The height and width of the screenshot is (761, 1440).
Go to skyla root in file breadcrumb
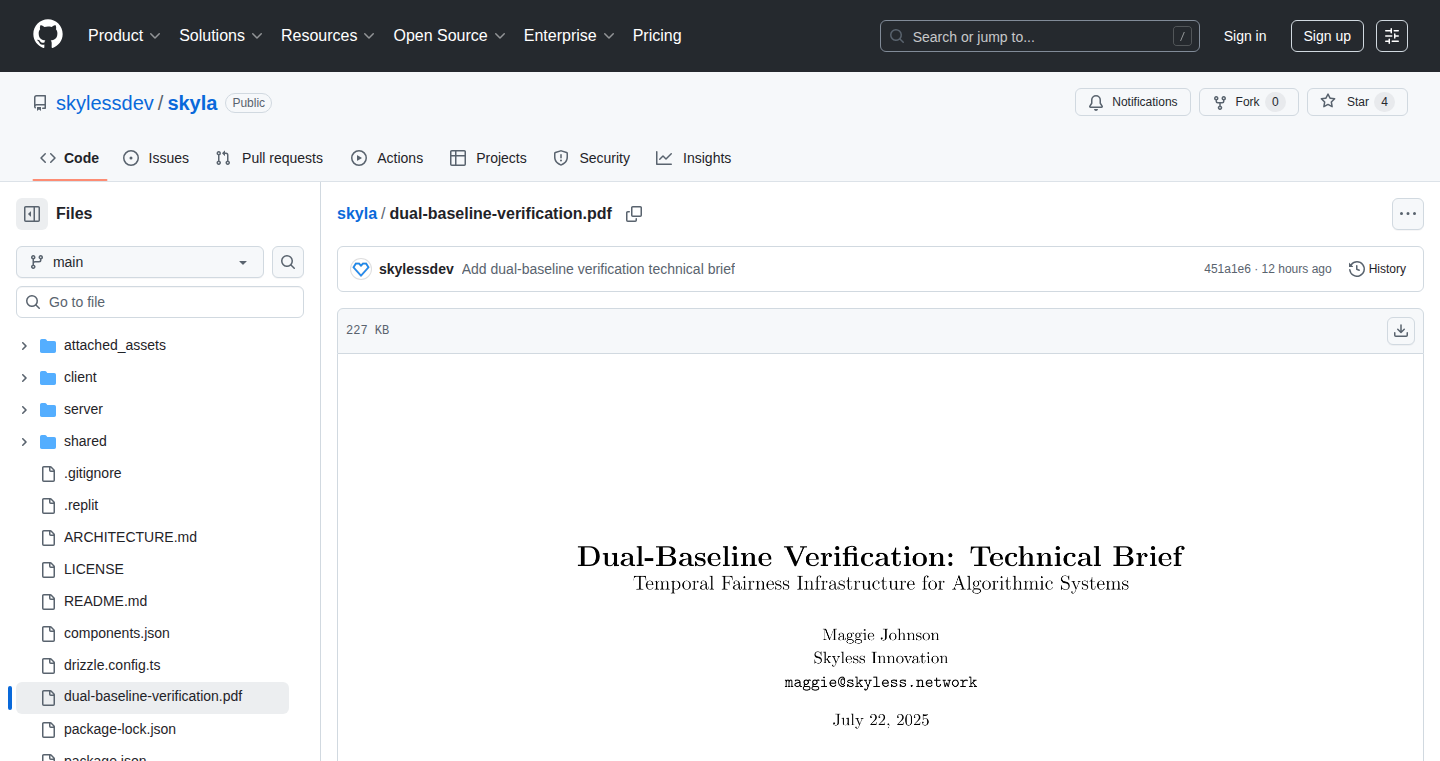(357, 213)
